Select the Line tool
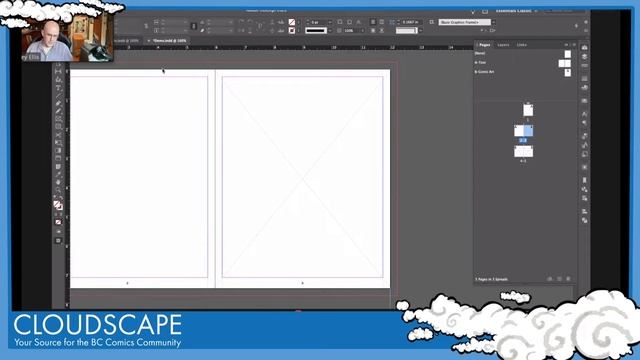Viewport: 640px width, 360px height. (58, 95)
